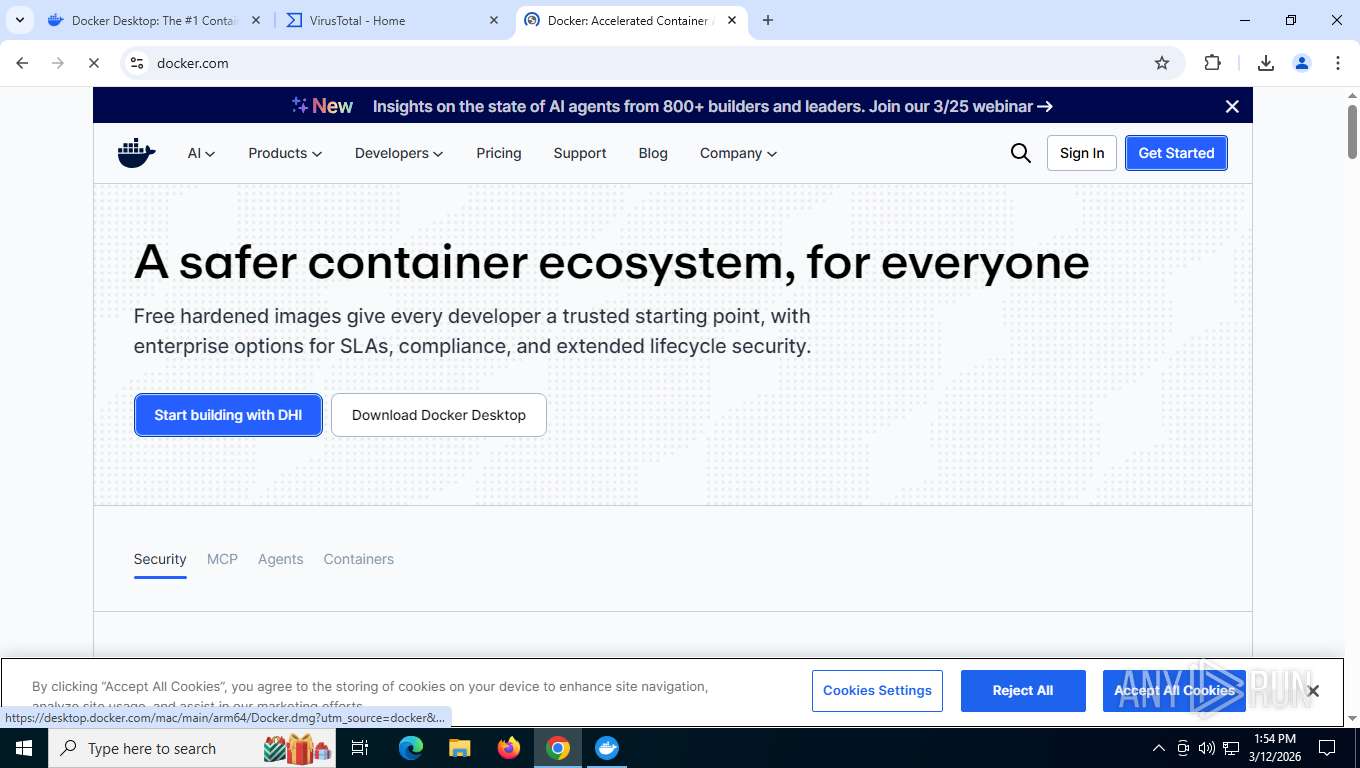Open Chrome profile avatar
1360x768 pixels.
tap(1301, 63)
